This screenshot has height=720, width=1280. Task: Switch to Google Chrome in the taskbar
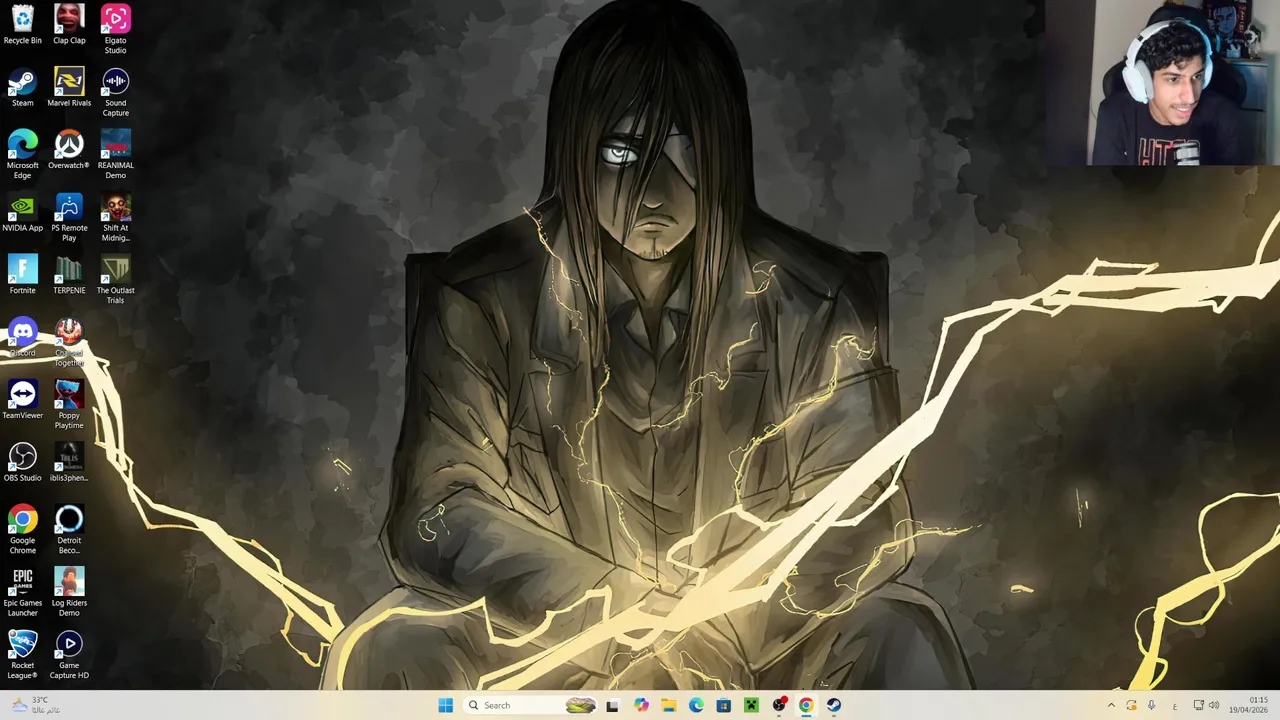tap(806, 705)
